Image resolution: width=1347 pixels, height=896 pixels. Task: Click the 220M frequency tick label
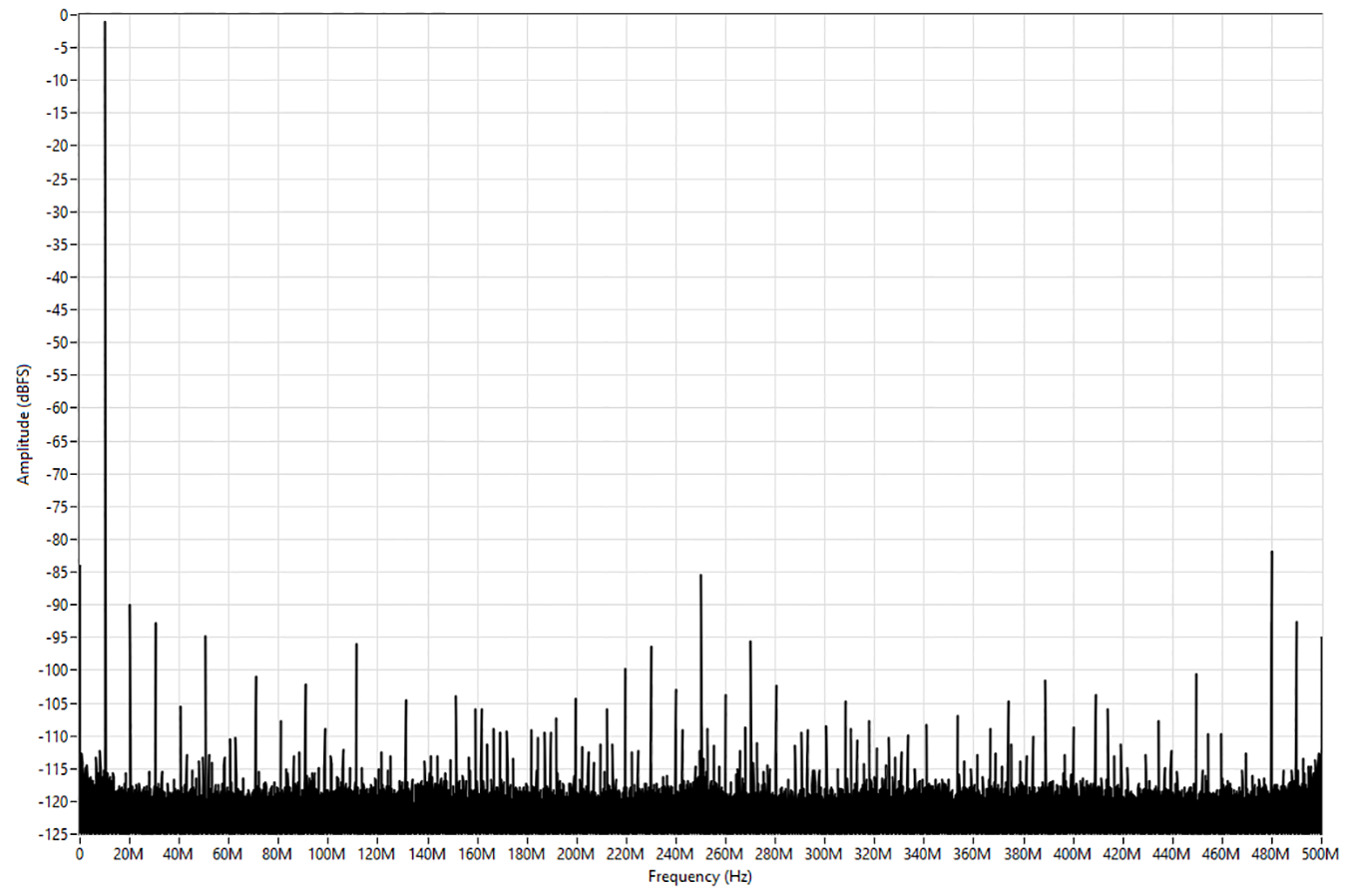(626, 854)
